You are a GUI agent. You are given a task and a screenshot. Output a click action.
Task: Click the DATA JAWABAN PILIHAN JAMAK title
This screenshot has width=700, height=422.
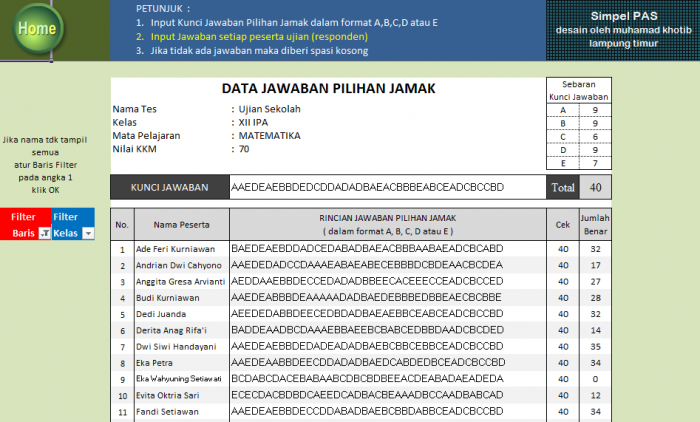pos(329,88)
